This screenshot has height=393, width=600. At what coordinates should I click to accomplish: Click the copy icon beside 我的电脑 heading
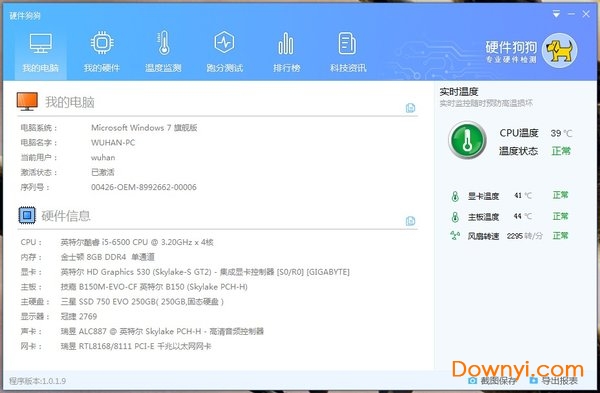click(x=410, y=108)
